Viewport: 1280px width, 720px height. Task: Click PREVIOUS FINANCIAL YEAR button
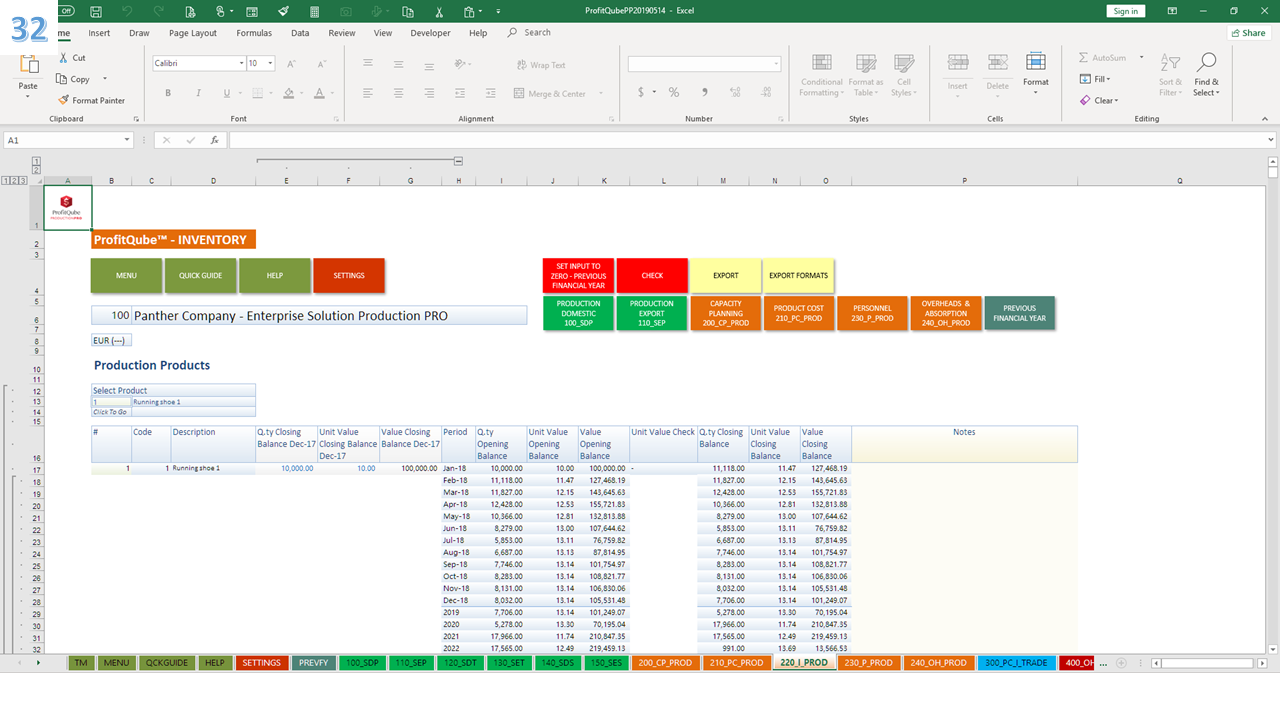tap(1020, 313)
